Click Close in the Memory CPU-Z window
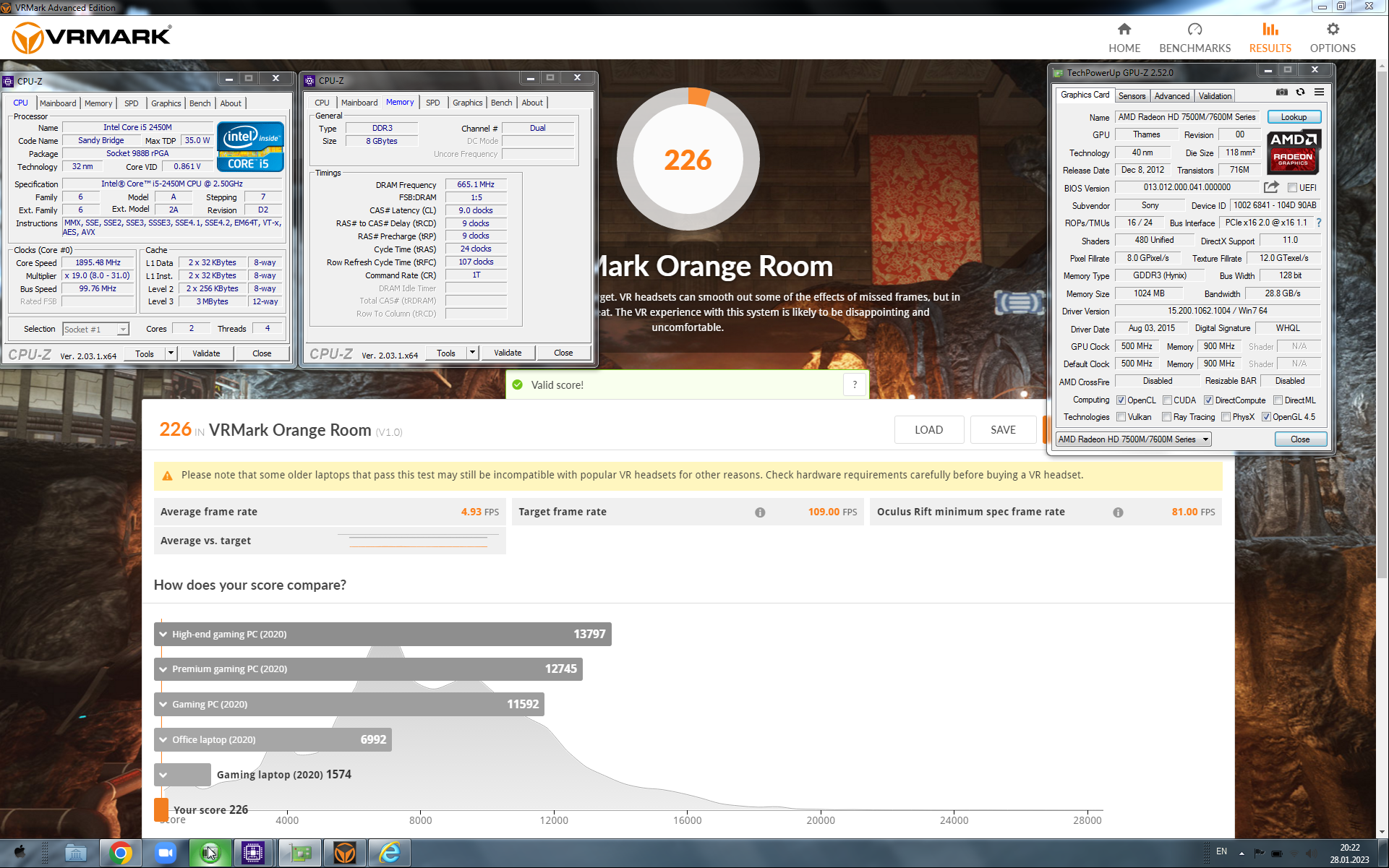Viewport: 1389px width, 868px height. [563, 353]
